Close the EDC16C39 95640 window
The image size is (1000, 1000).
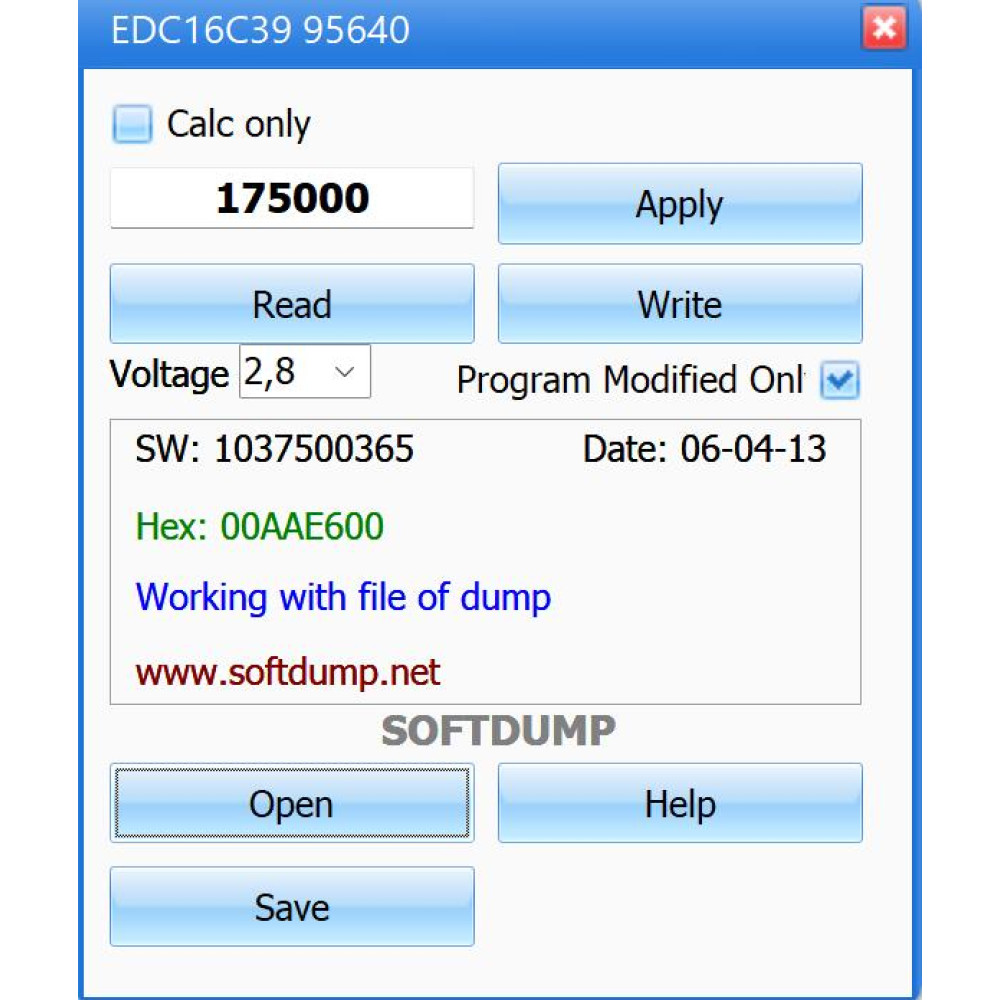pos(884,27)
